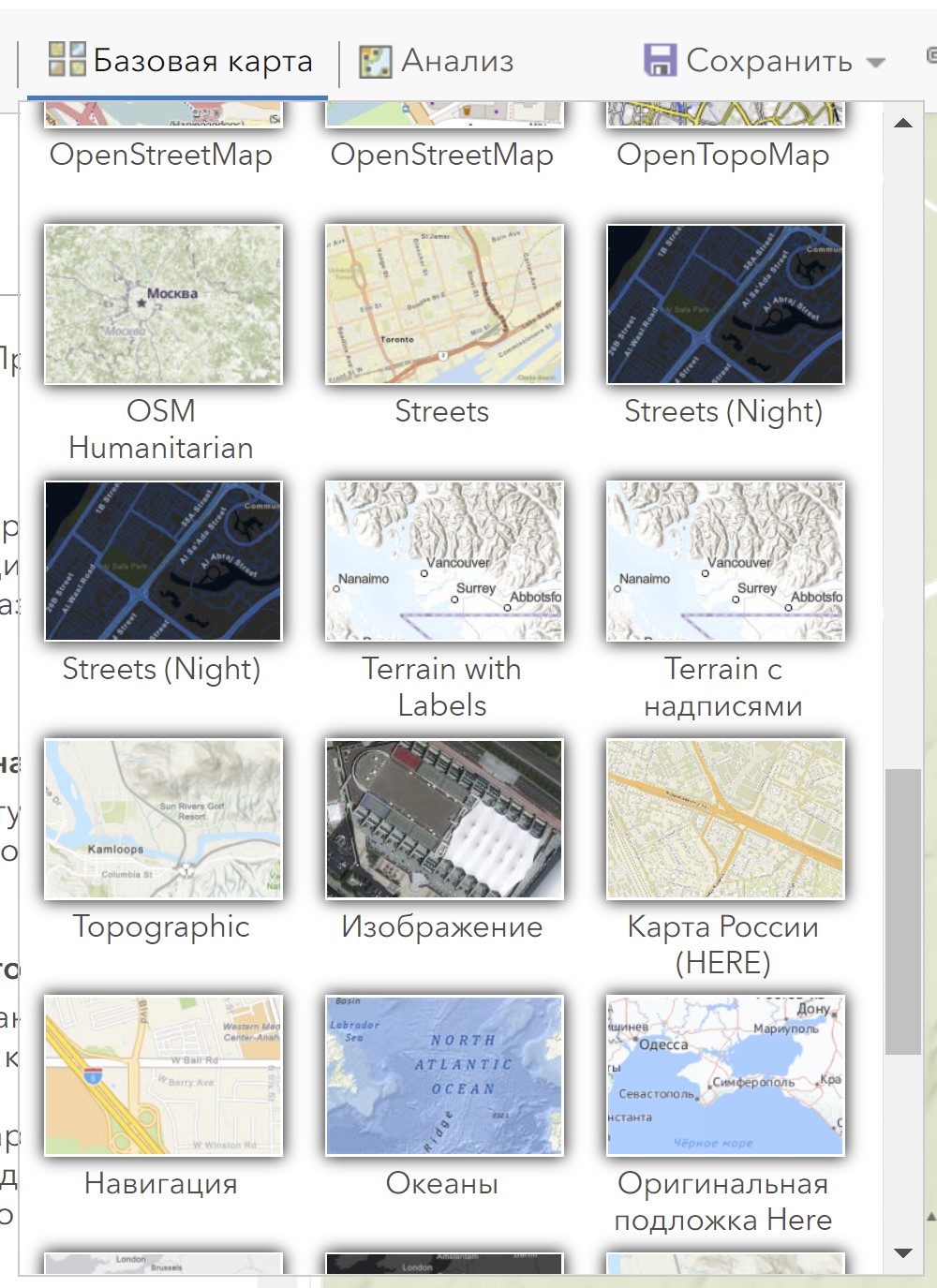Viewport: 937px width, 1288px height.
Task: Choose the Topographic basemap
Action: pyautogui.click(x=163, y=819)
